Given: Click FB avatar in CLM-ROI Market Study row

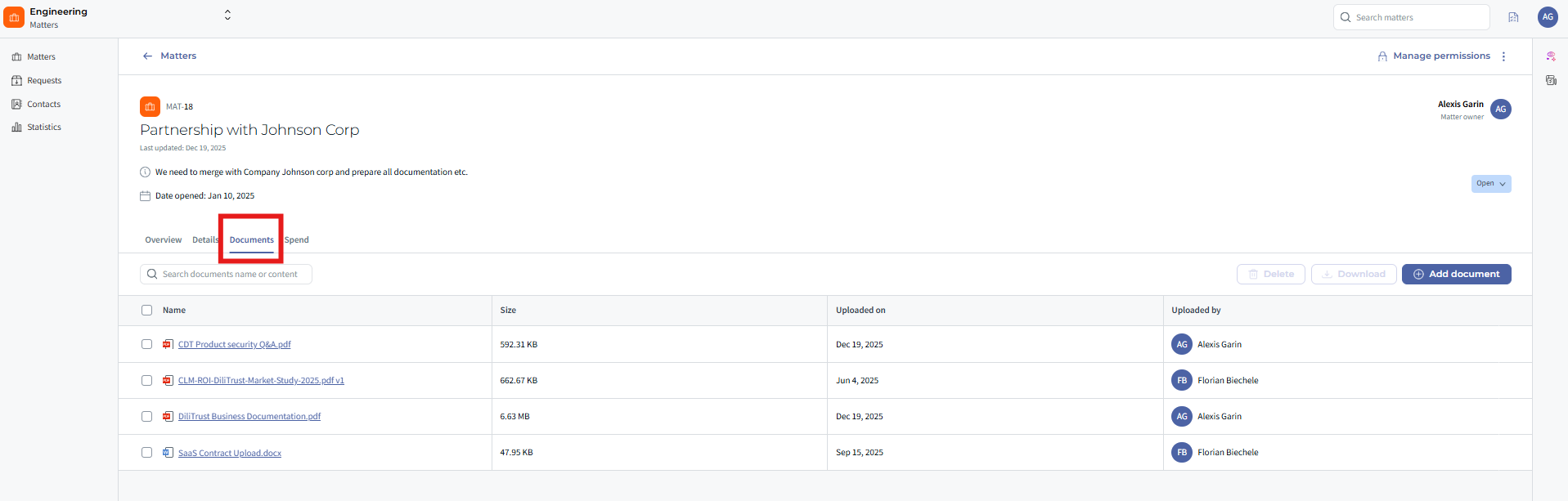Looking at the screenshot, I should 1181,381.
